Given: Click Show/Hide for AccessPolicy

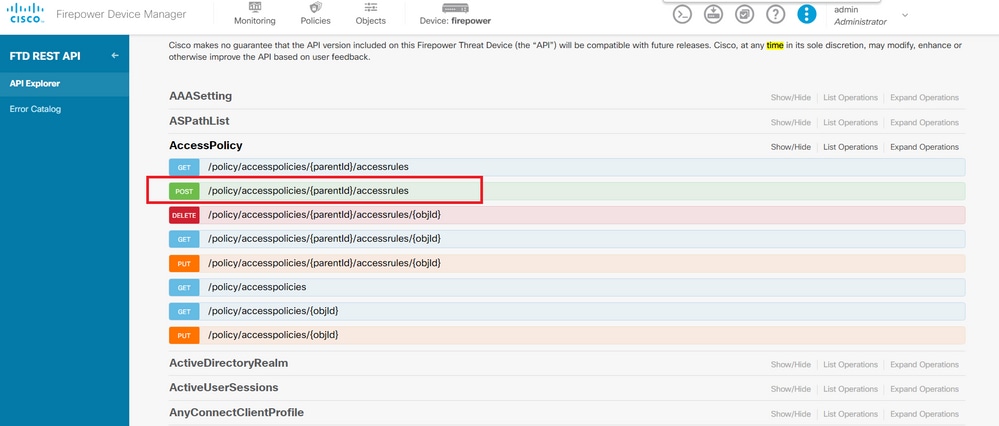Looking at the screenshot, I should (790, 147).
